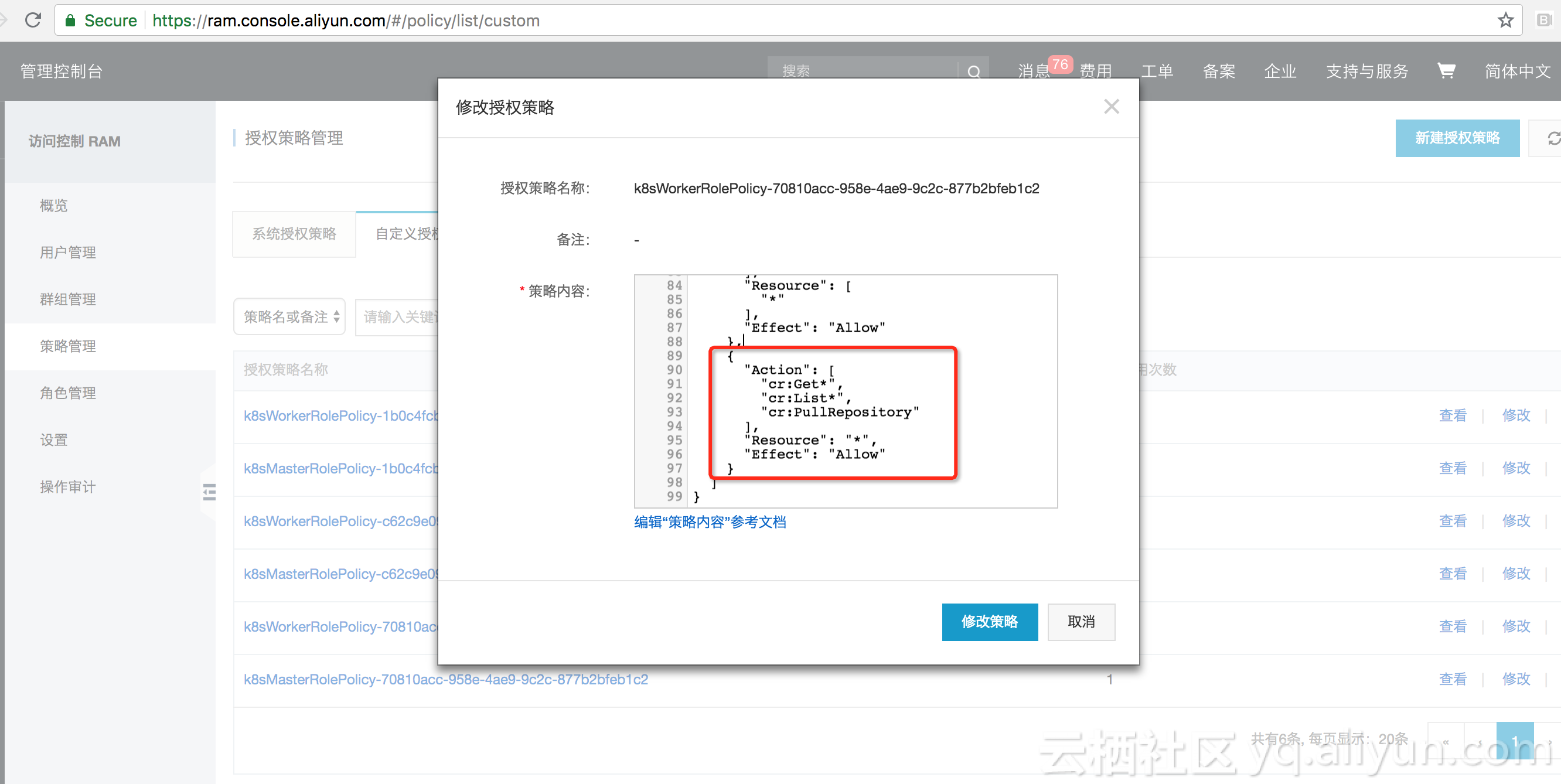The width and height of the screenshot is (1561, 784).
Task: Click the 修改策略 confirm button
Action: coord(990,622)
